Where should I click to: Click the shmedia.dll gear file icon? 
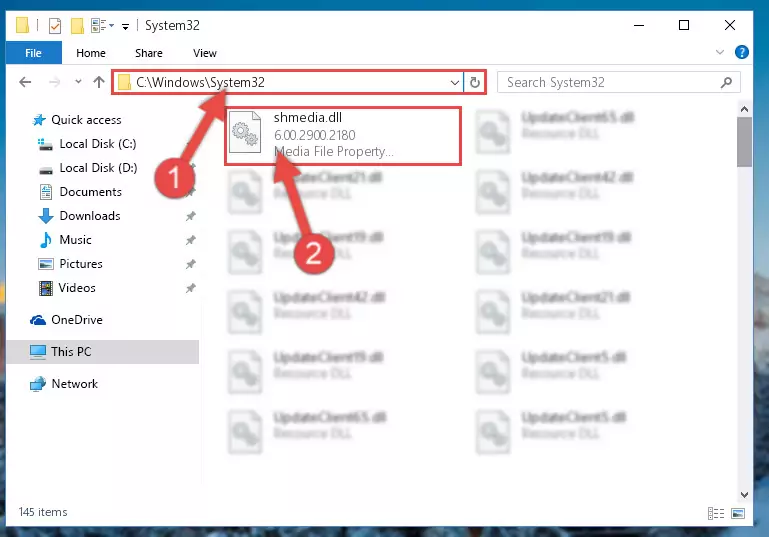pyautogui.click(x=245, y=132)
